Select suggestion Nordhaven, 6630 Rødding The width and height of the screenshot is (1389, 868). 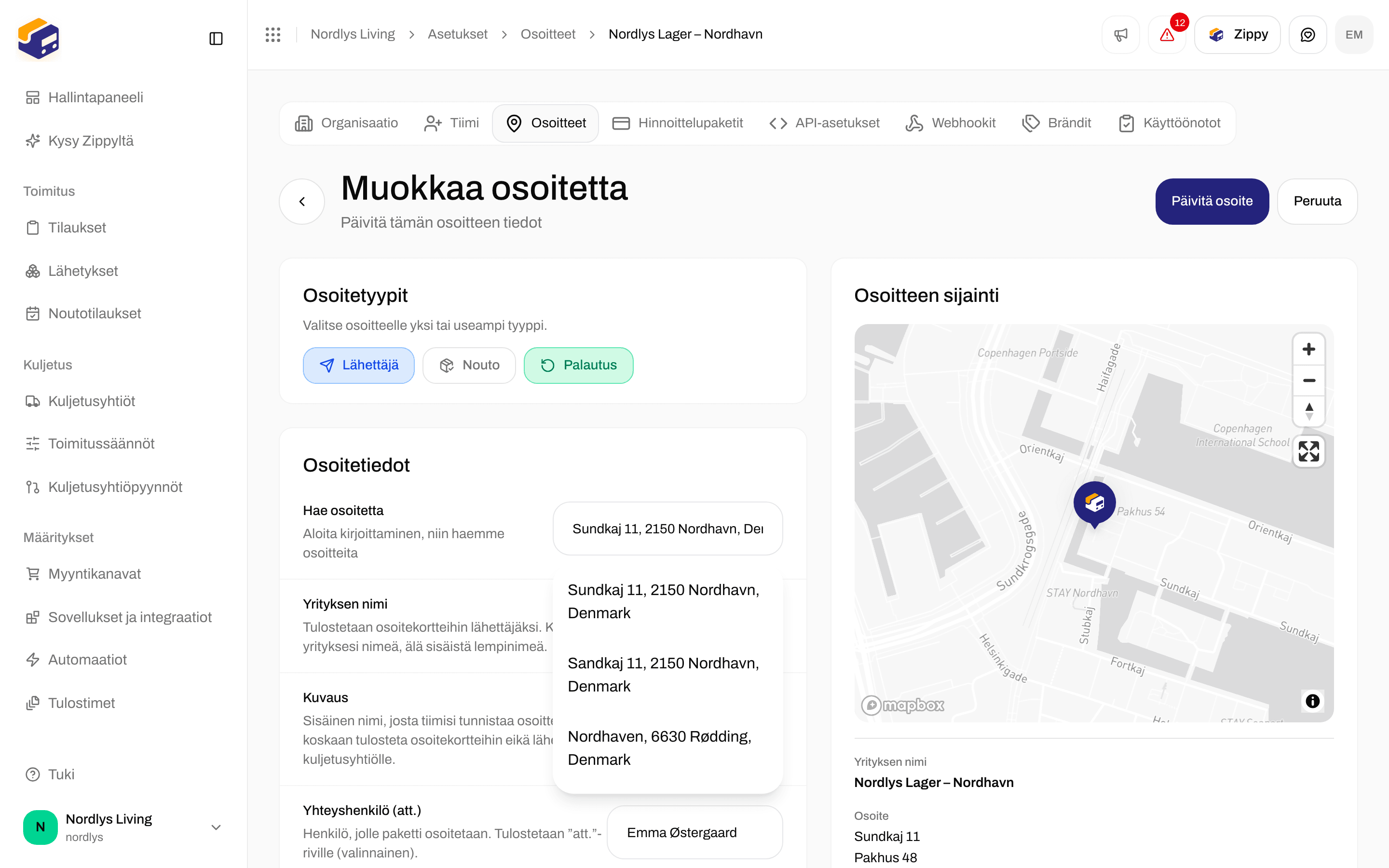tap(667, 748)
